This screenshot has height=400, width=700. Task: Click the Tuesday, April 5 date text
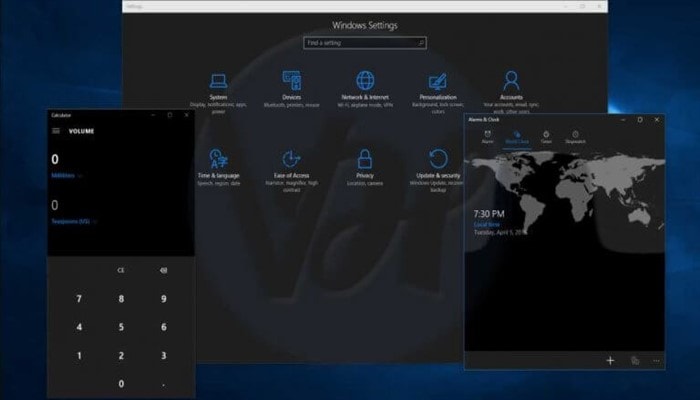pyautogui.click(x=500, y=233)
